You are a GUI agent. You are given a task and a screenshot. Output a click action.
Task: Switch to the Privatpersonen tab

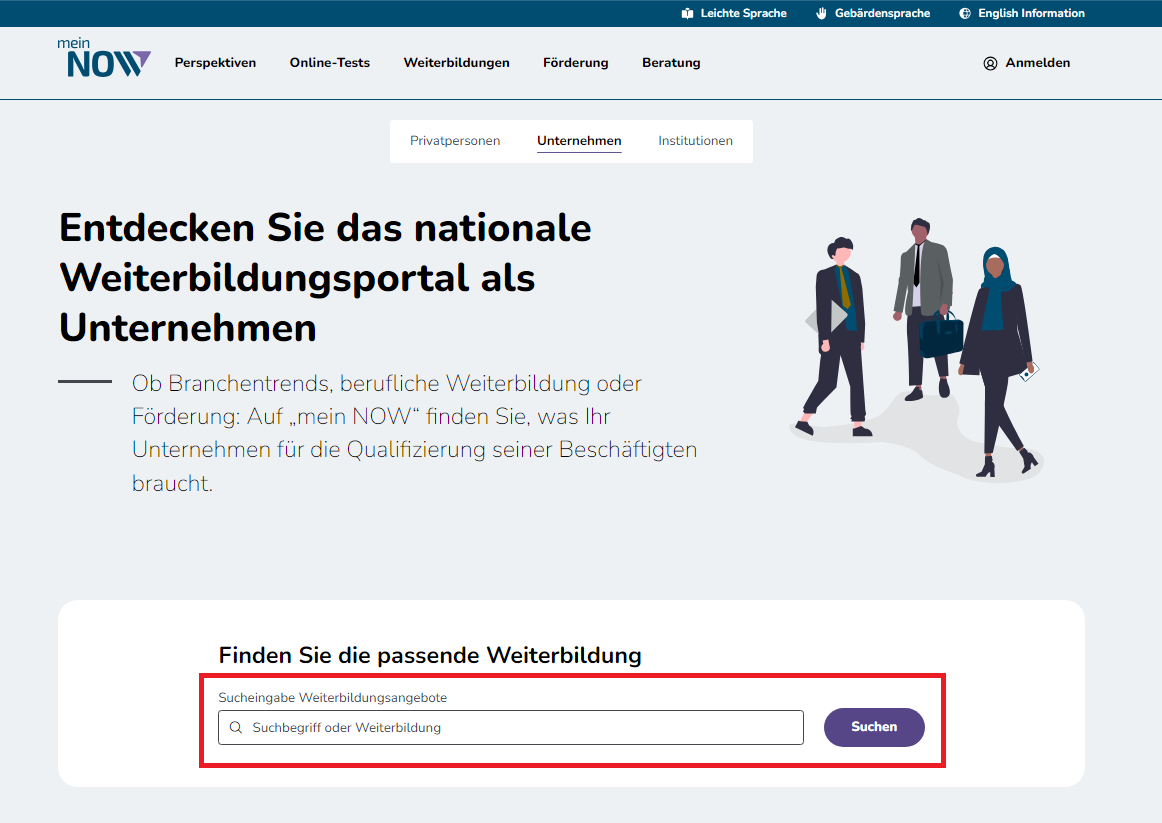click(455, 141)
